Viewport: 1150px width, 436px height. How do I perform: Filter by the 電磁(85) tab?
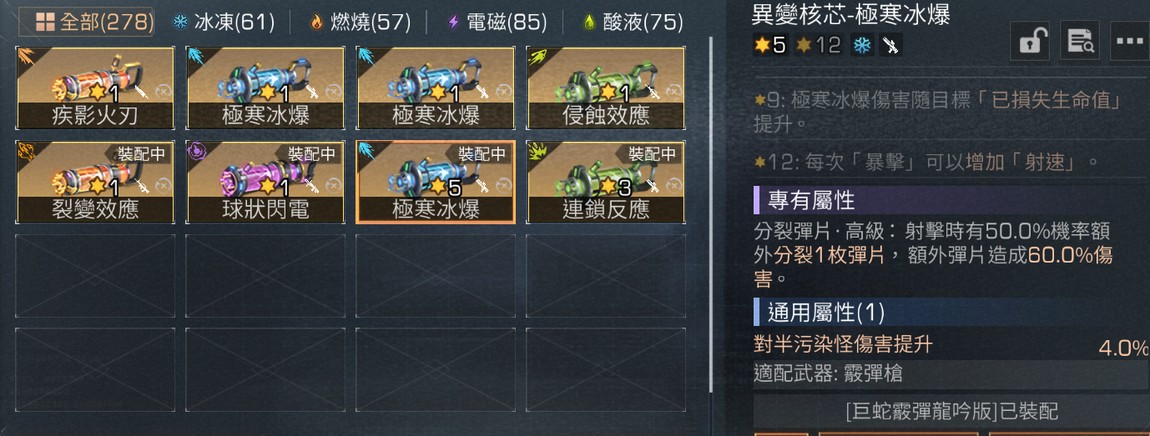(x=497, y=22)
